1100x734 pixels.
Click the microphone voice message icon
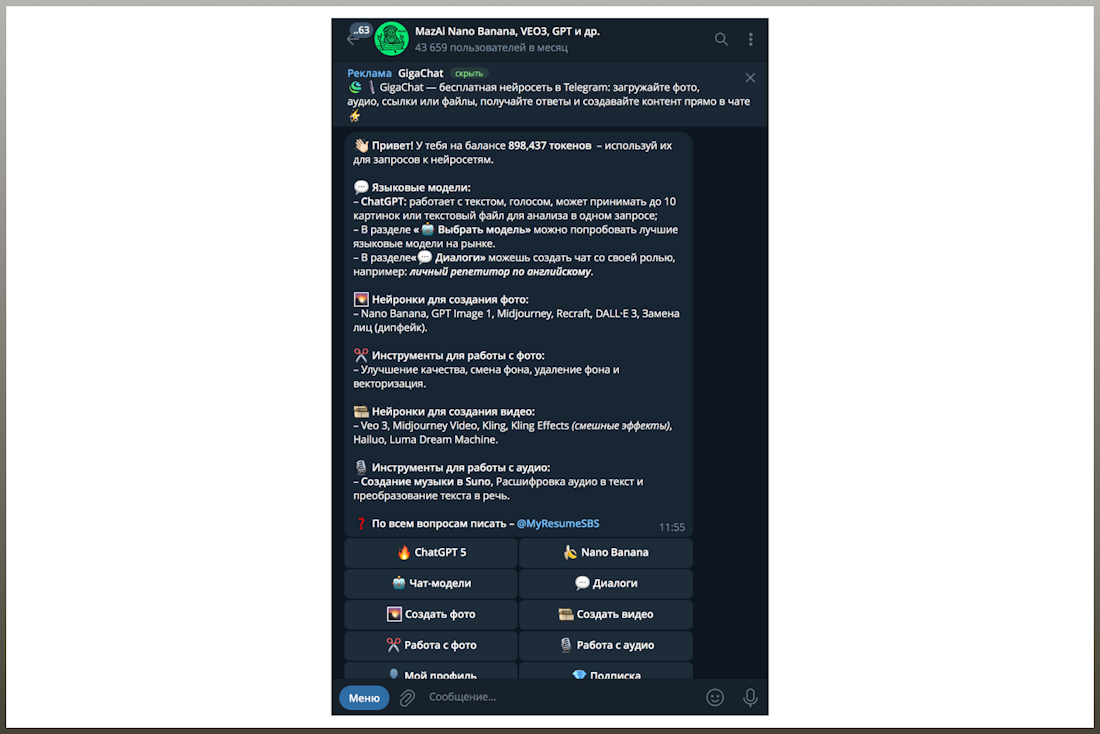[750, 697]
